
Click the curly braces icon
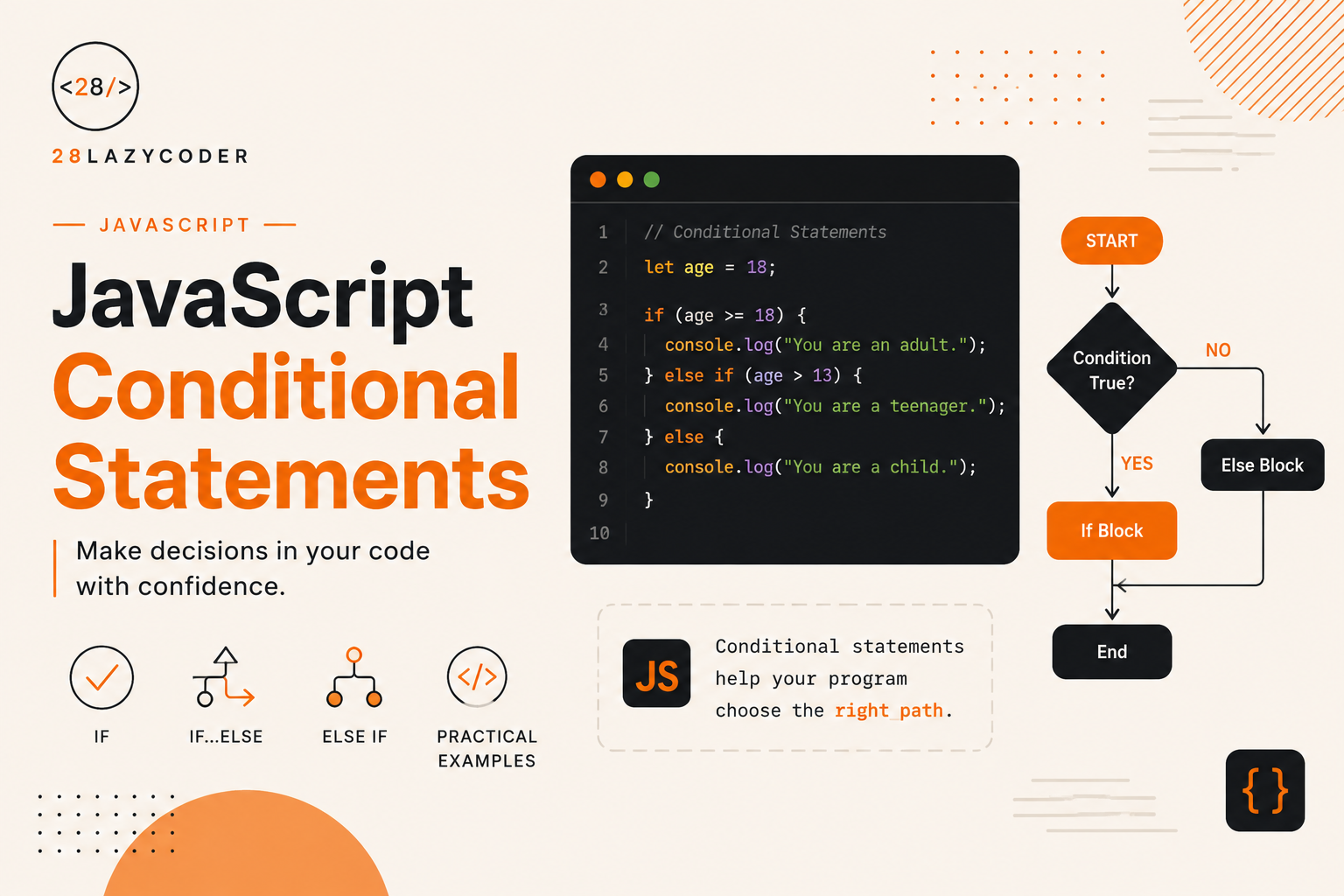[1265, 790]
